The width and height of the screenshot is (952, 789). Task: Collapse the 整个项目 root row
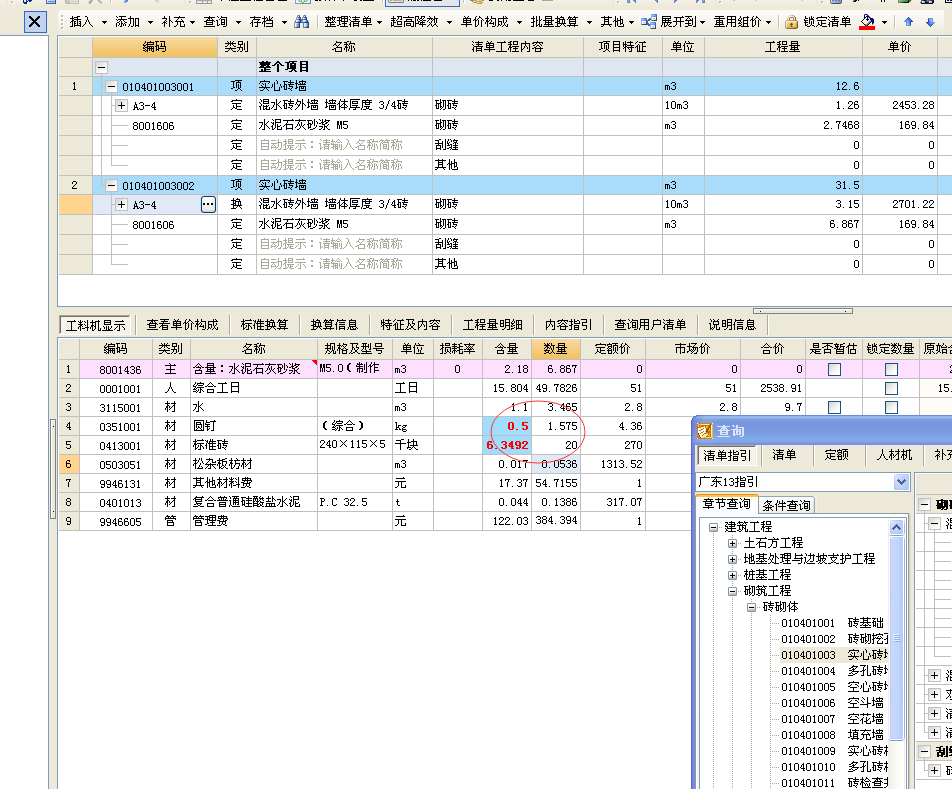pos(101,67)
